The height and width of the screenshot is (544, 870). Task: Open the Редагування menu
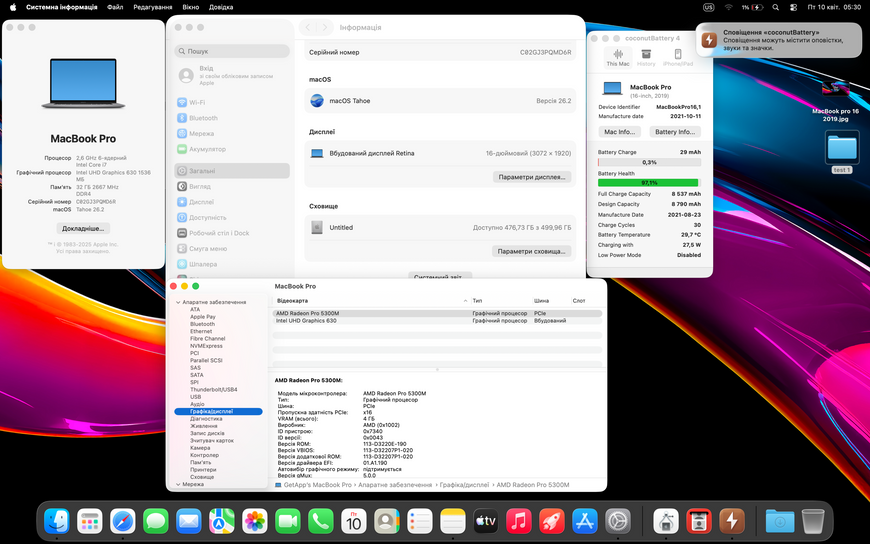coord(153,7)
